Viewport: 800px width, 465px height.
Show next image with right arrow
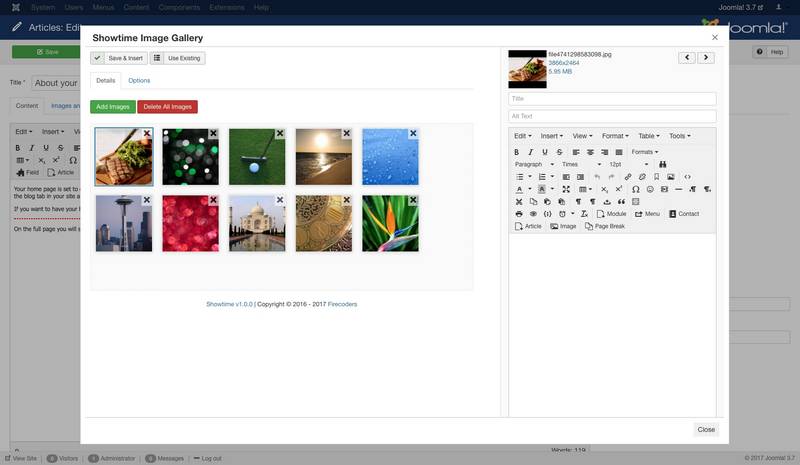[706, 58]
